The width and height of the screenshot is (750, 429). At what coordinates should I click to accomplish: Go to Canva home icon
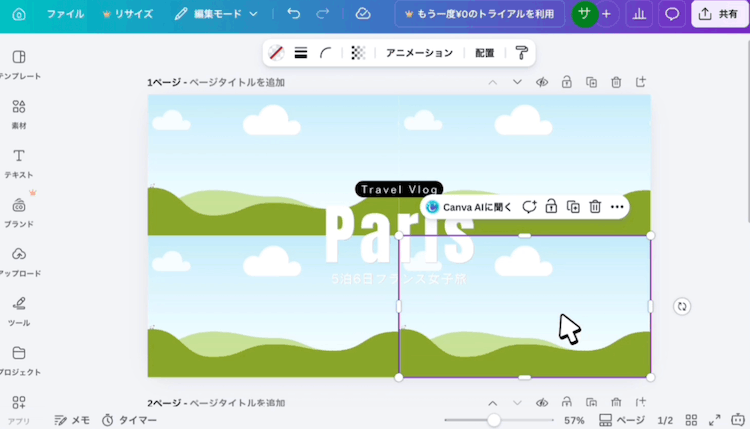(19, 14)
